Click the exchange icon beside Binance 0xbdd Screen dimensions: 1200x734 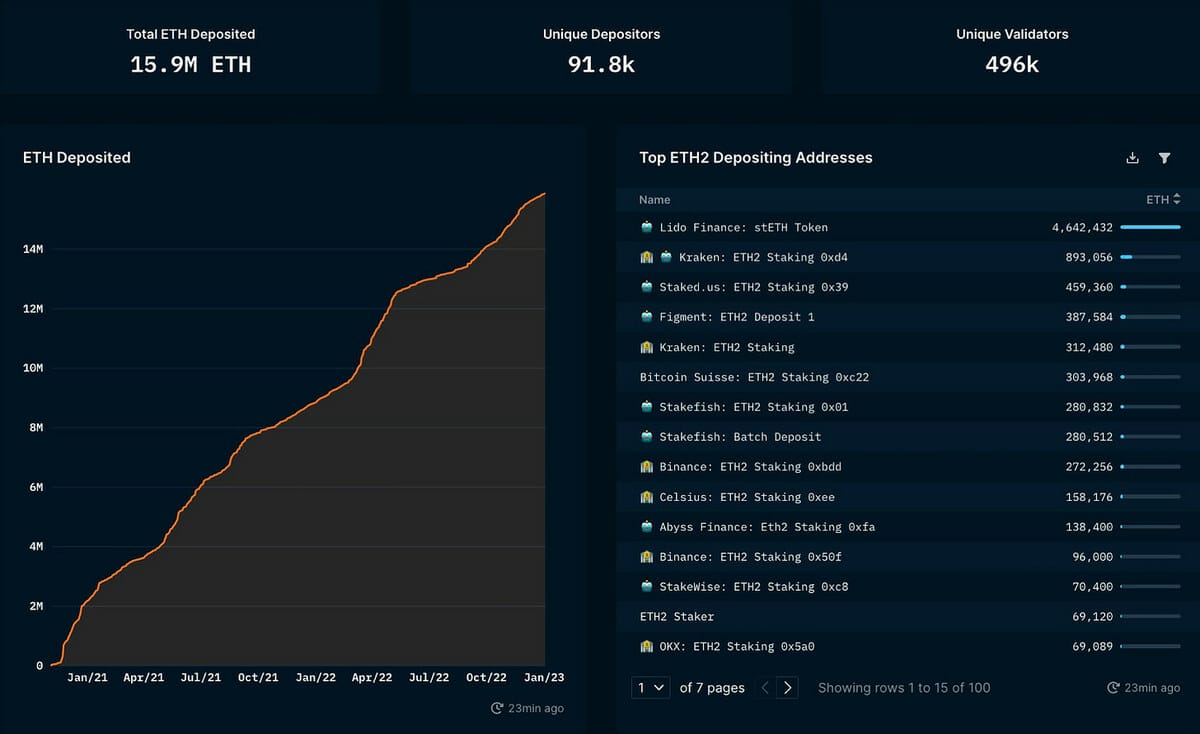[646, 467]
